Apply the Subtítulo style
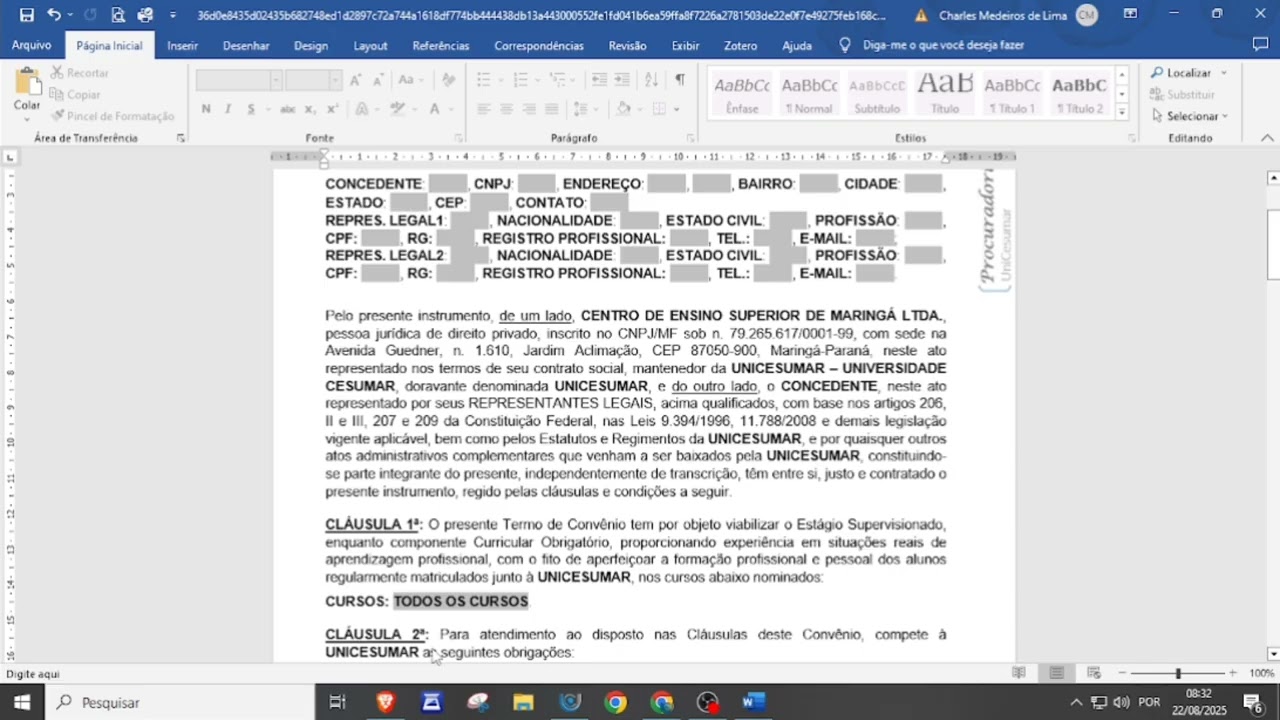 [x=877, y=94]
